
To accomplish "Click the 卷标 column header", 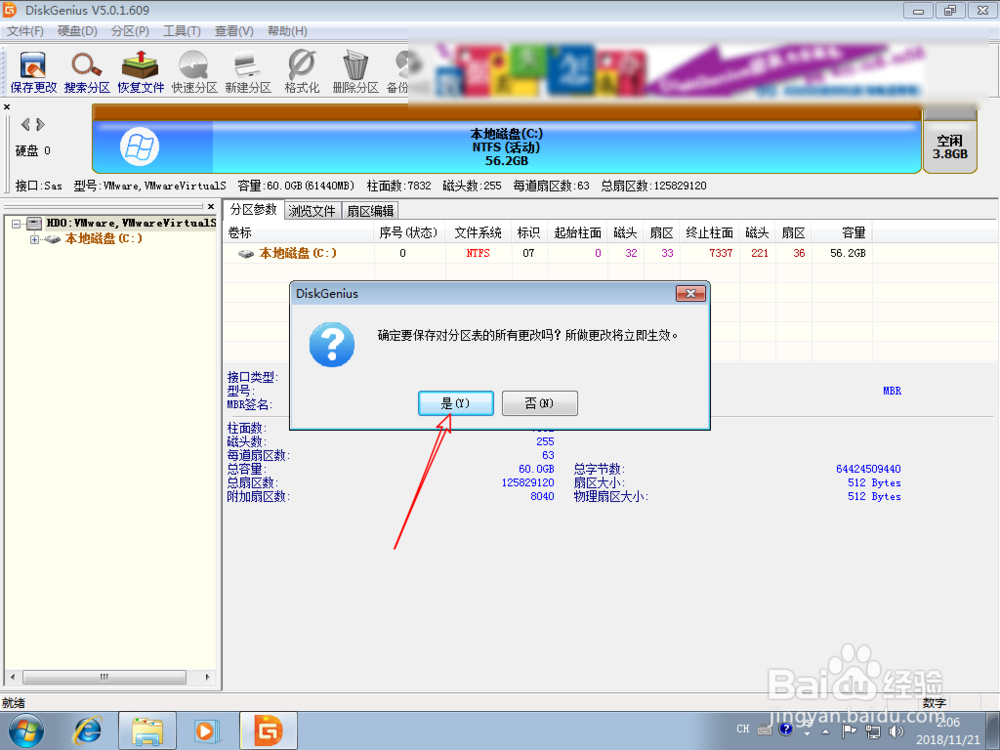I will click(x=298, y=233).
